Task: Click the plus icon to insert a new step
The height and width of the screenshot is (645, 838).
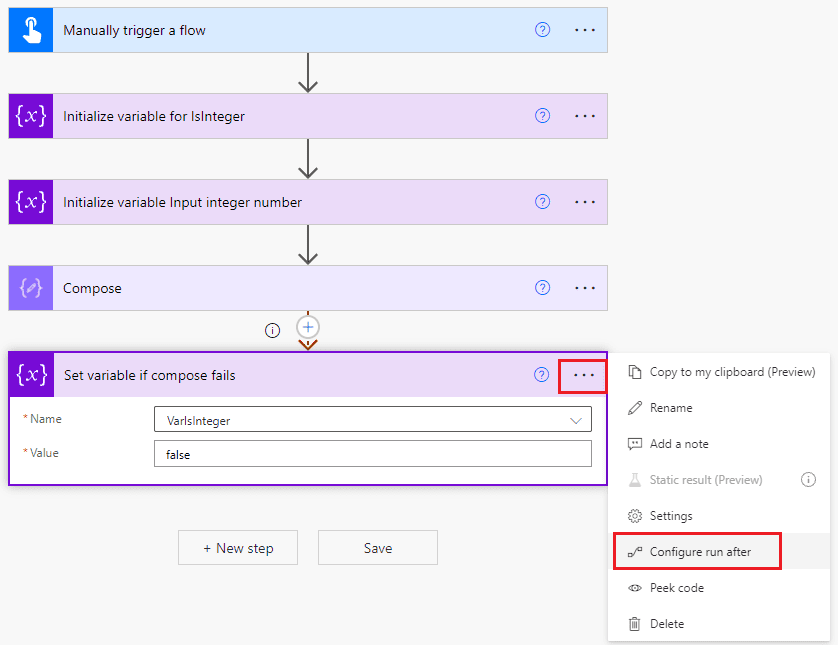Action: click(x=307, y=326)
